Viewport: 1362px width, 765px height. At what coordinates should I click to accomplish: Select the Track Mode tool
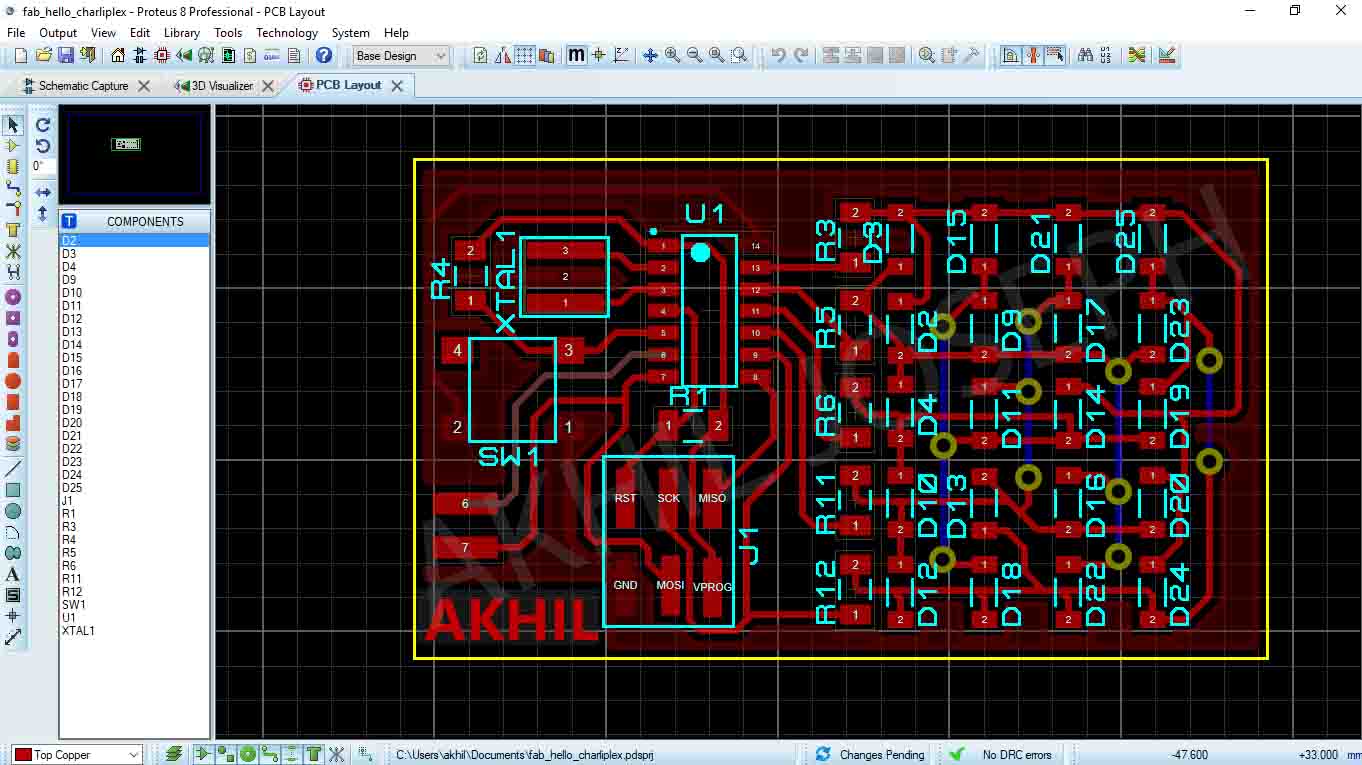click(13, 188)
